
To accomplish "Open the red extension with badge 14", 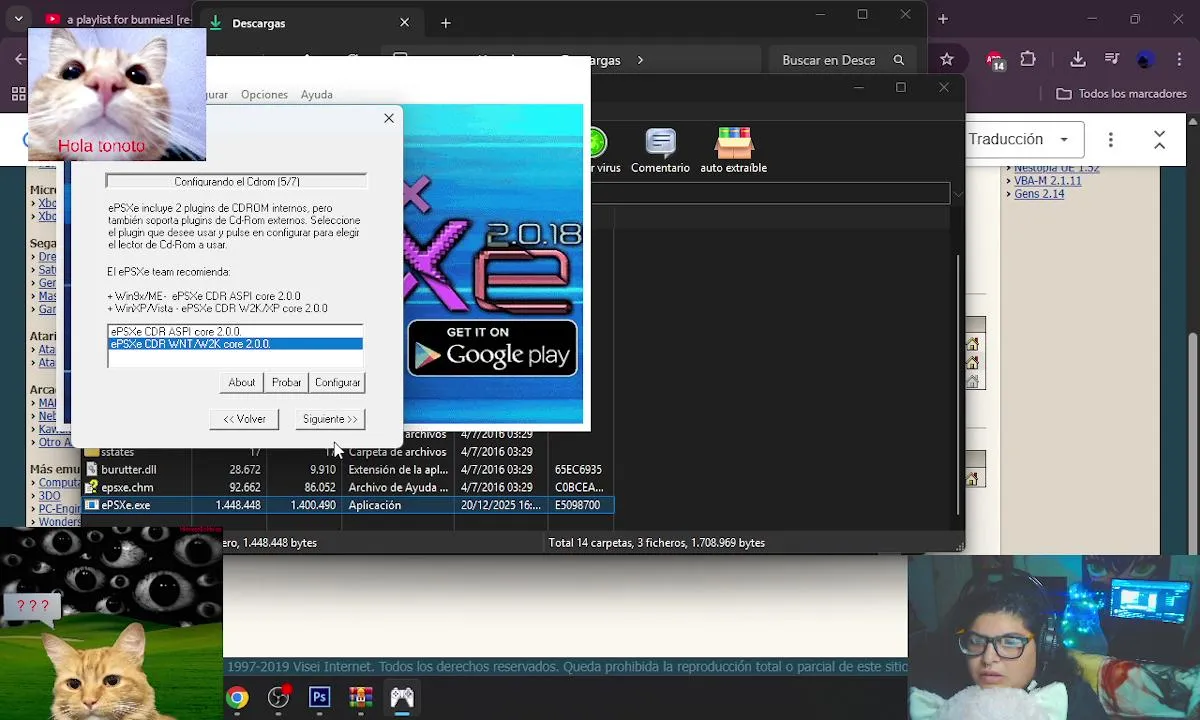I will pos(995,59).
